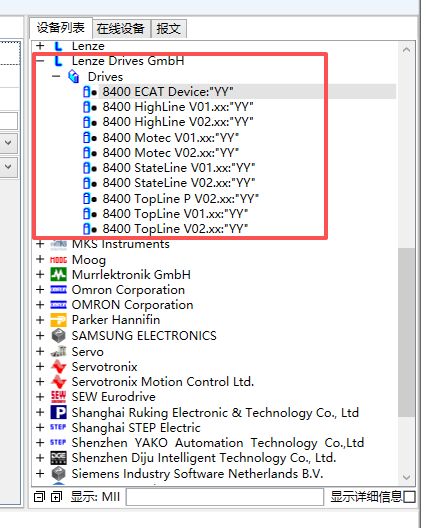Click the device list scroll-up arrow

click(x=406, y=50)
